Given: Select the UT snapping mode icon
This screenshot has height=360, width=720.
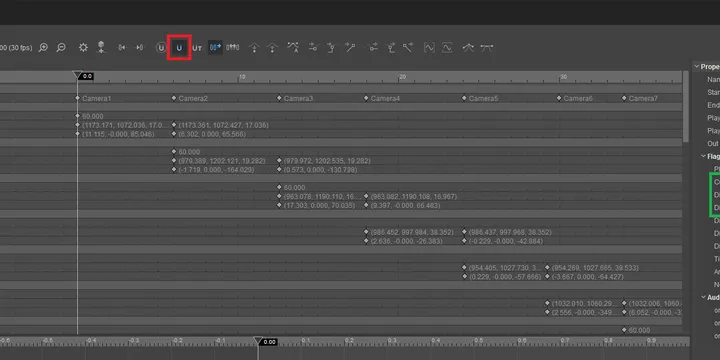Looking at the screenshot, I should [x=197, y=48].
